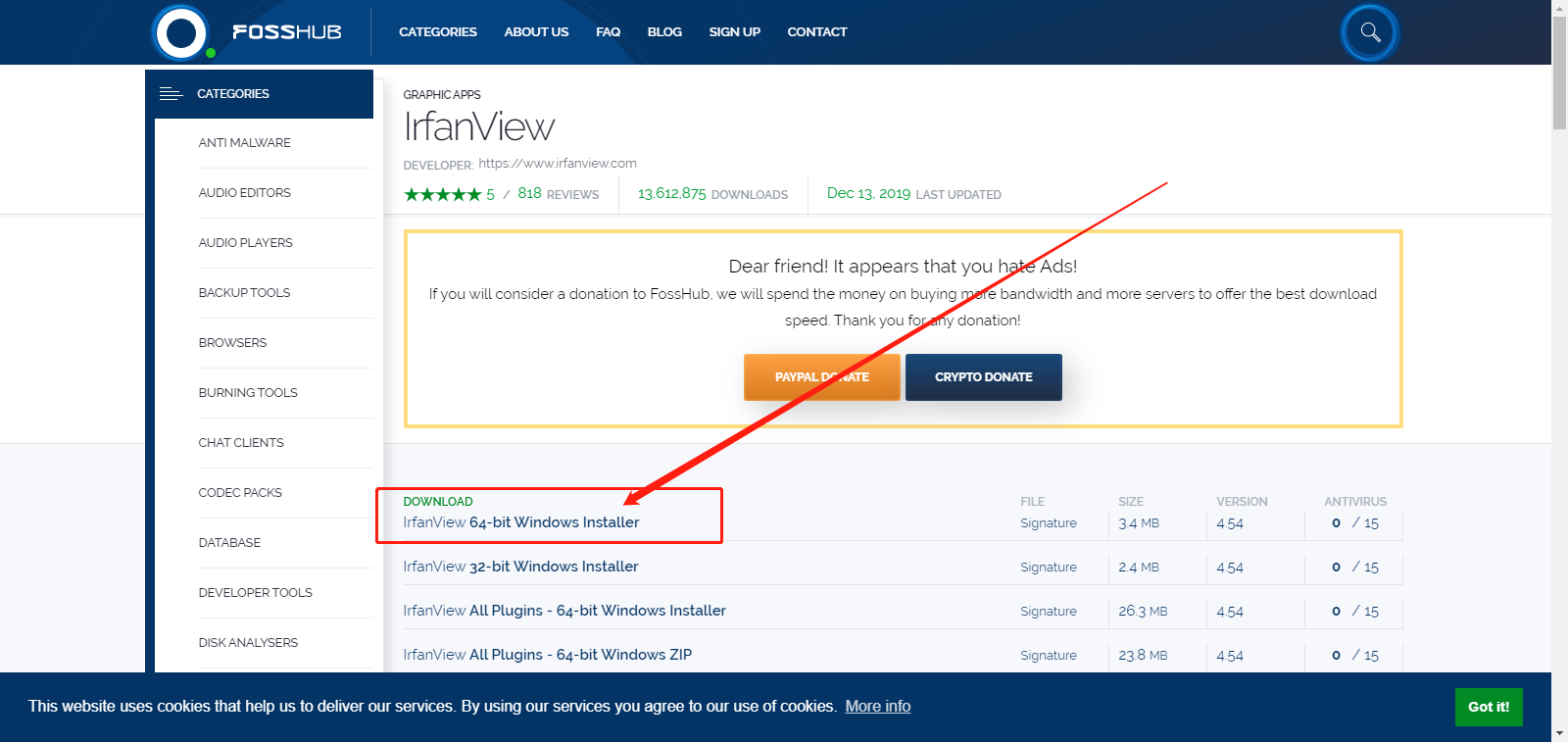Click the PAYPAL DONATE button

pos(822,377)
